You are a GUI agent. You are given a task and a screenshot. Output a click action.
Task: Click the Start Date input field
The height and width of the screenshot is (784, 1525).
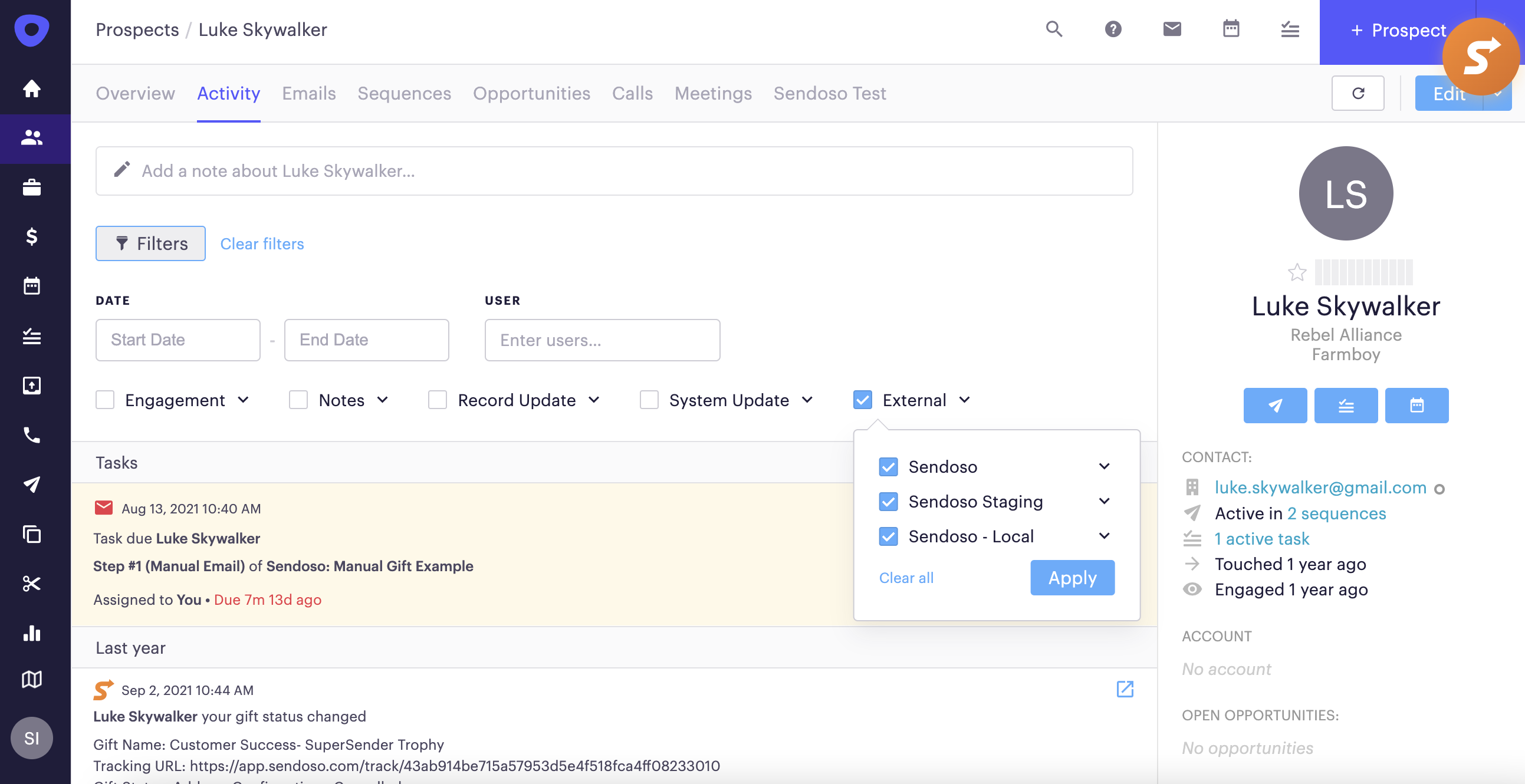tap(178, 340)
